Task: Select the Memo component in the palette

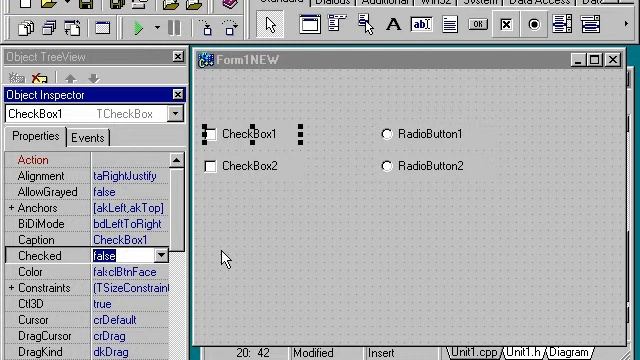Action: tap(449, 24)
